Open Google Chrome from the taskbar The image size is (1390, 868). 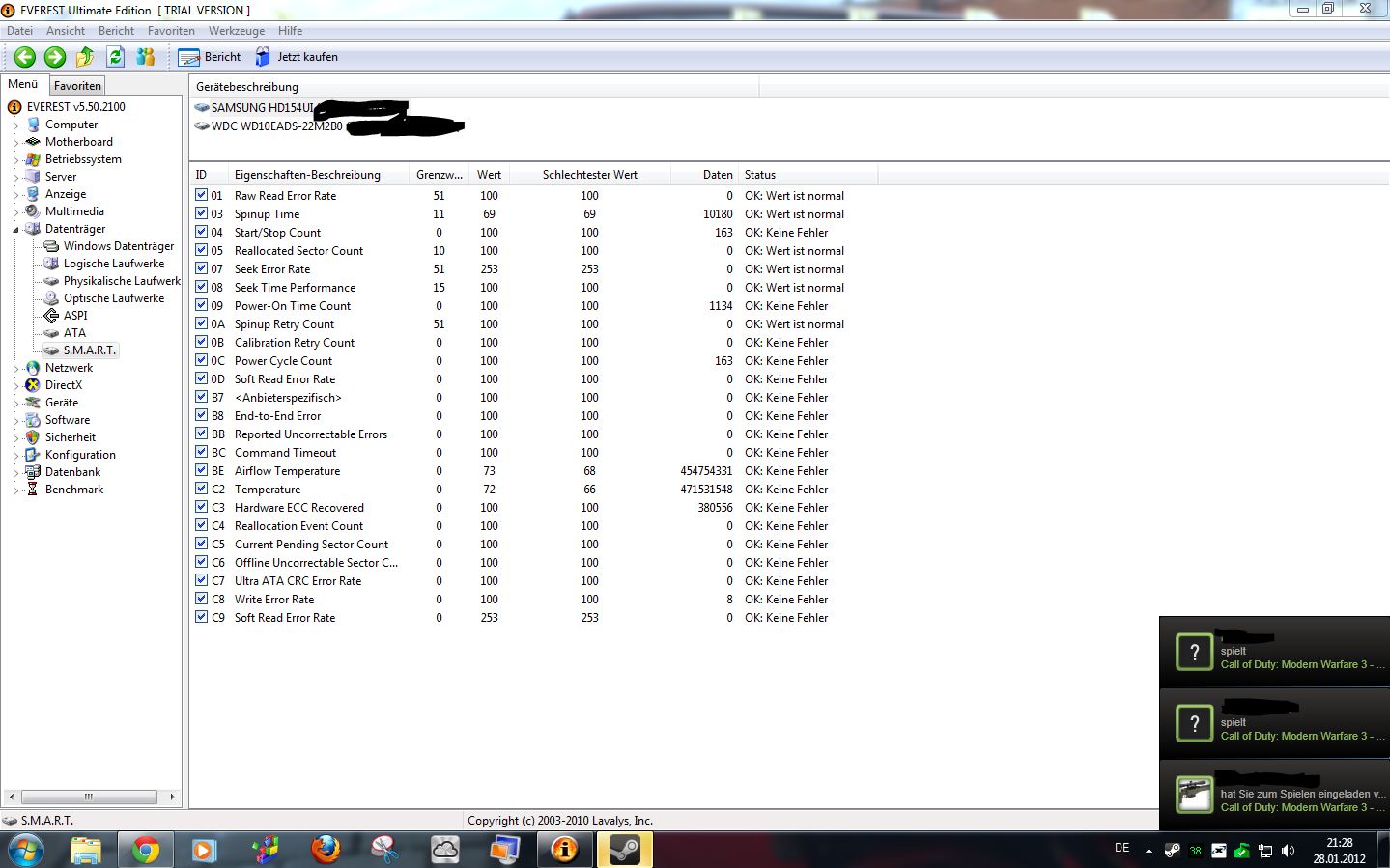pos(146,850)
